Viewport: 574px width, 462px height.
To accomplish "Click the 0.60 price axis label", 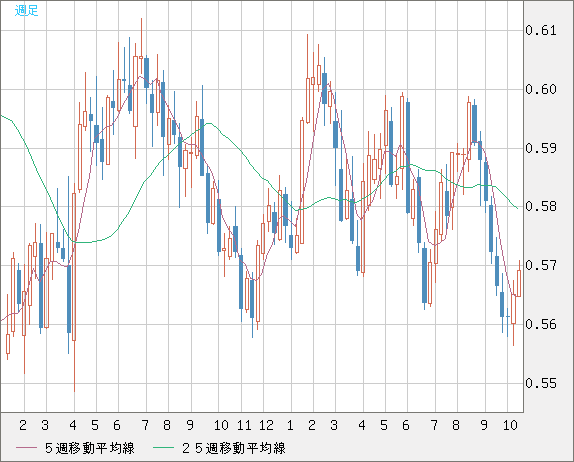I will coord(541,89).
